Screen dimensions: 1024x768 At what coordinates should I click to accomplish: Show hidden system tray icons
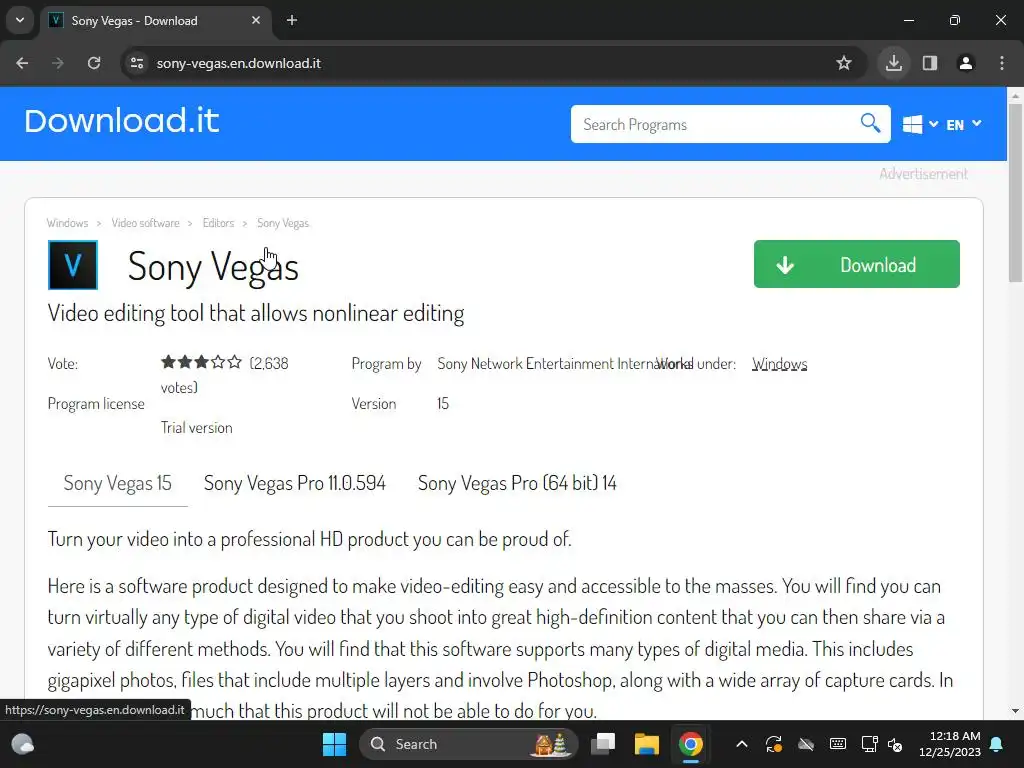(x=742, y=744)
